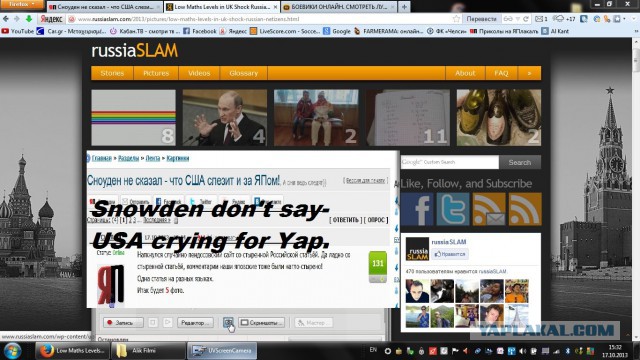Open the Яндекс bookmark in the bookmarks bar
The image size is (640, 360).
tap(233, 31)
